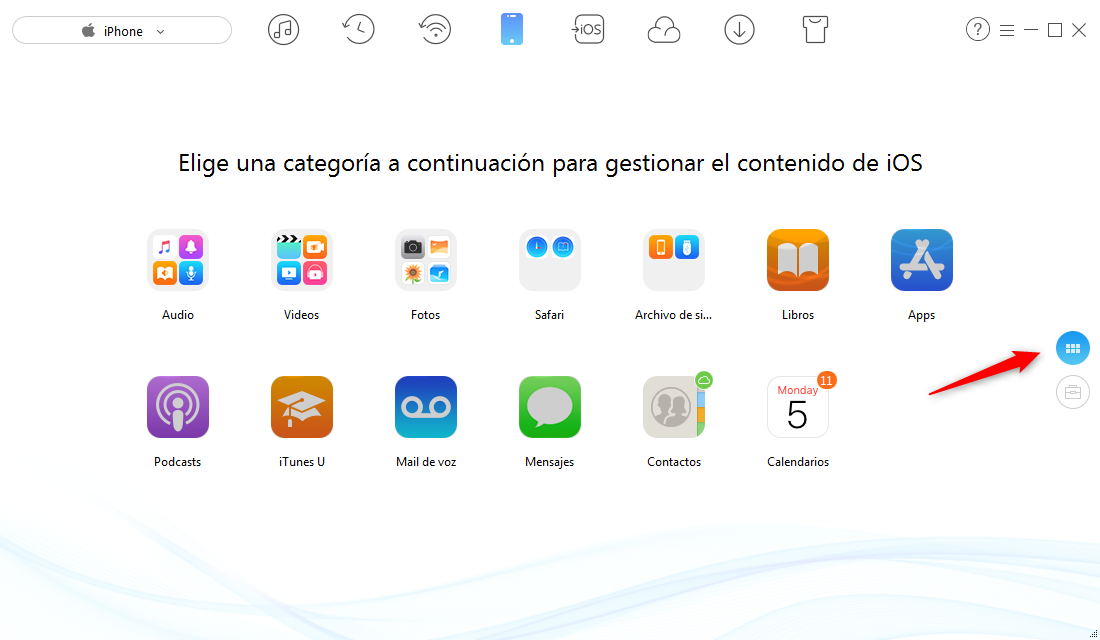
Task: Switch to the toolbox panel view
Action: click(1072, 392)
